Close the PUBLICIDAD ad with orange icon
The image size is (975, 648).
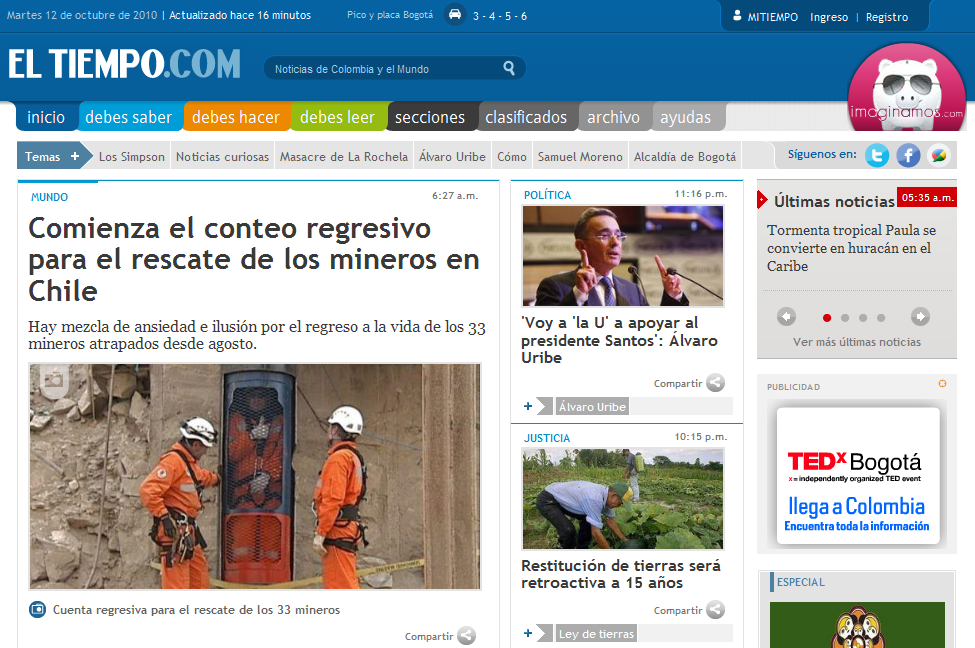tap(943, 384)
